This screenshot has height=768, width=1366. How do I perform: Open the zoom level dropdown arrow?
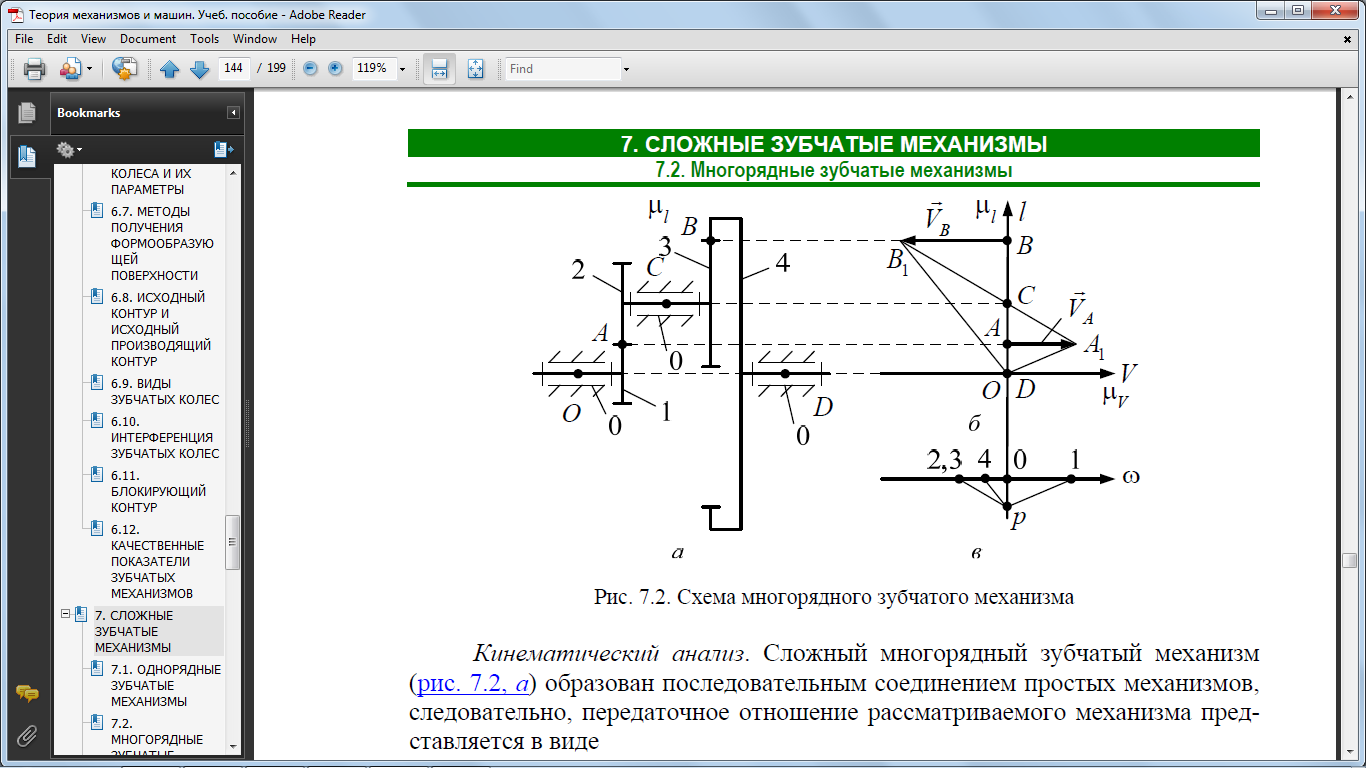[402, 69]
